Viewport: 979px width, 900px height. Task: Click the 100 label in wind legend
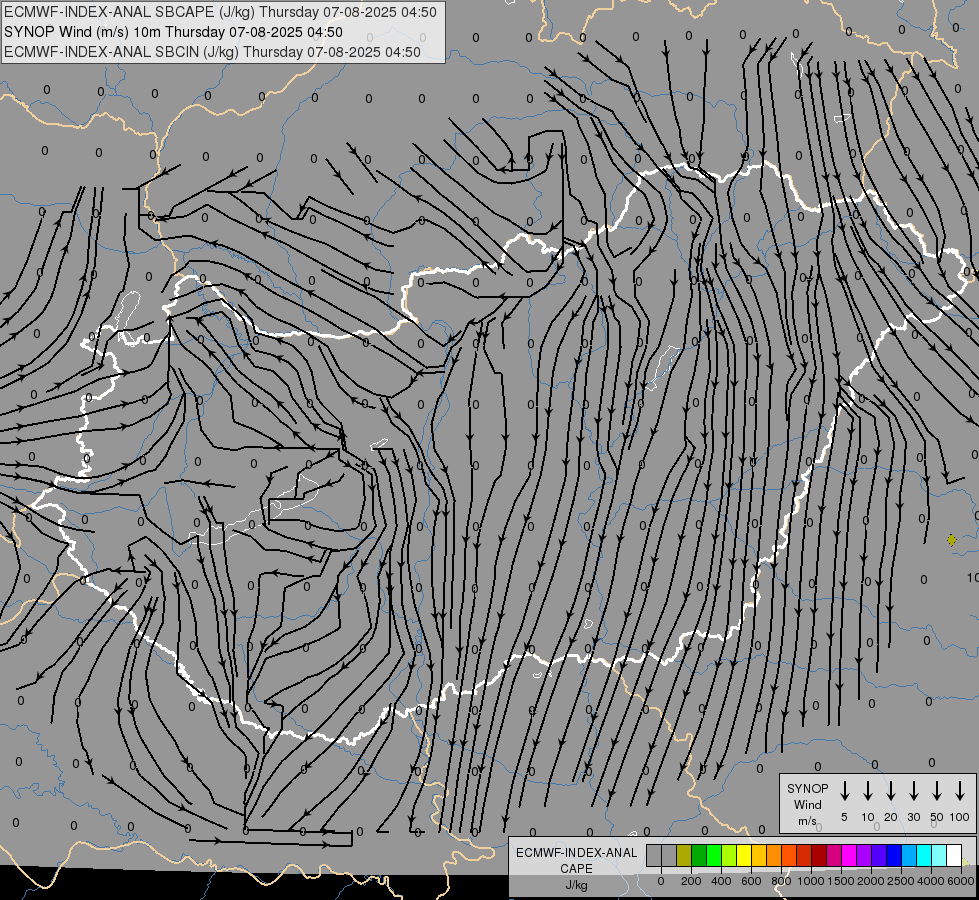pyautogui.click(x=960, y=817)
